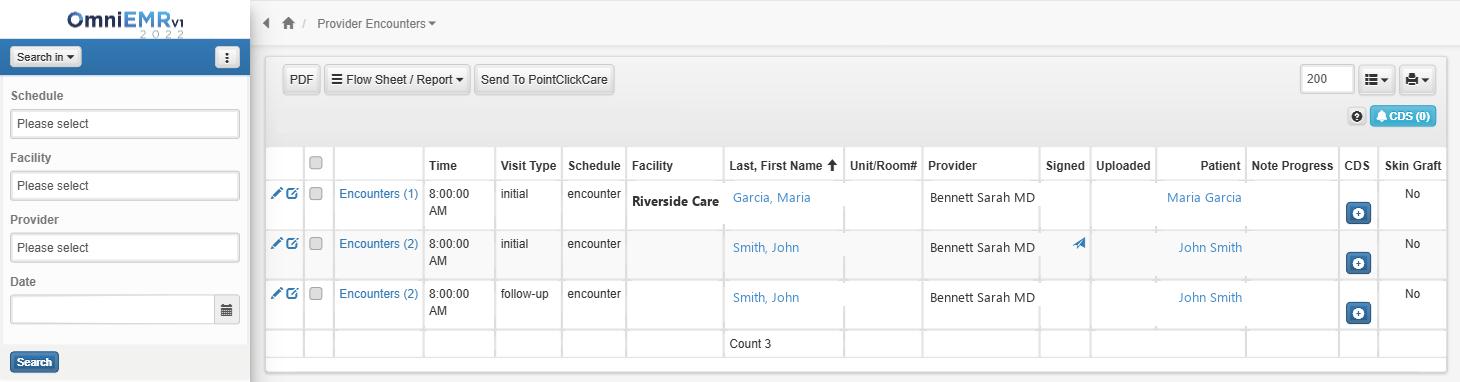
Task: Click the Schedule column header
Action: (x=594, y=165)
